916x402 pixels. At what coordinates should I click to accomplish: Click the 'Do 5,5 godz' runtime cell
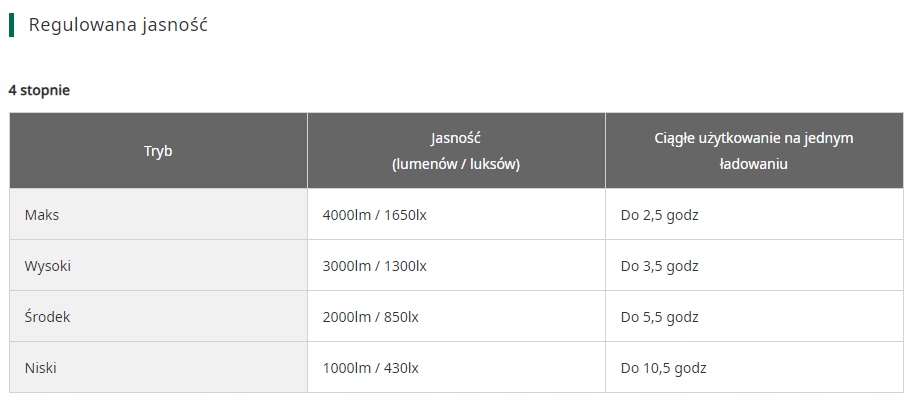click(659, 317)
